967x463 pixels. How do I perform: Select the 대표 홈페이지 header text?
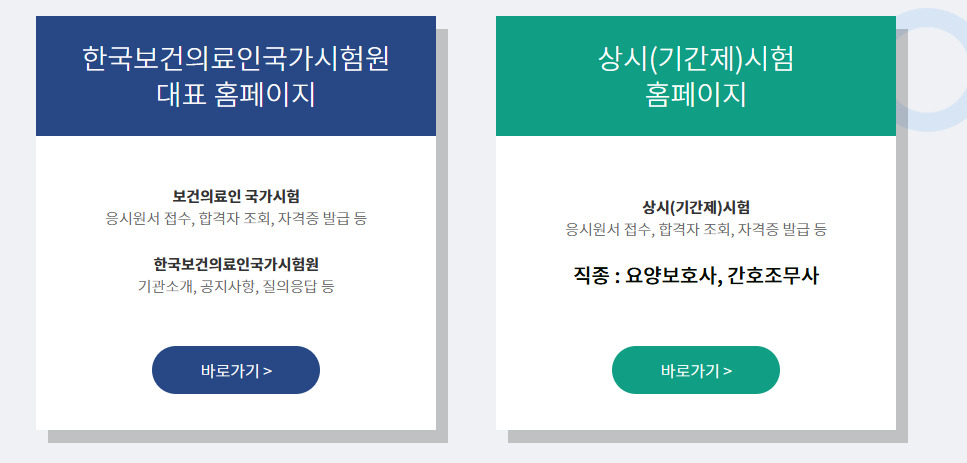click(236, 94)
